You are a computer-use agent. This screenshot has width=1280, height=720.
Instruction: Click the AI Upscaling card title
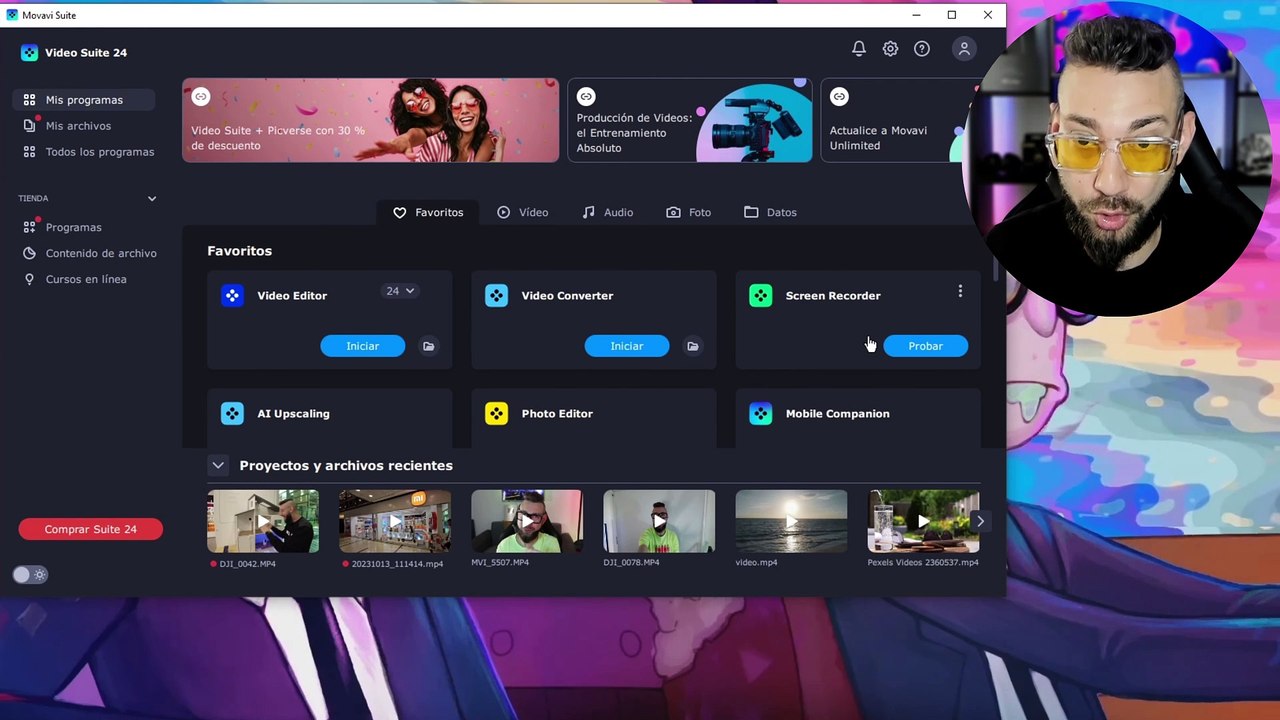click(x=293, y=414)
